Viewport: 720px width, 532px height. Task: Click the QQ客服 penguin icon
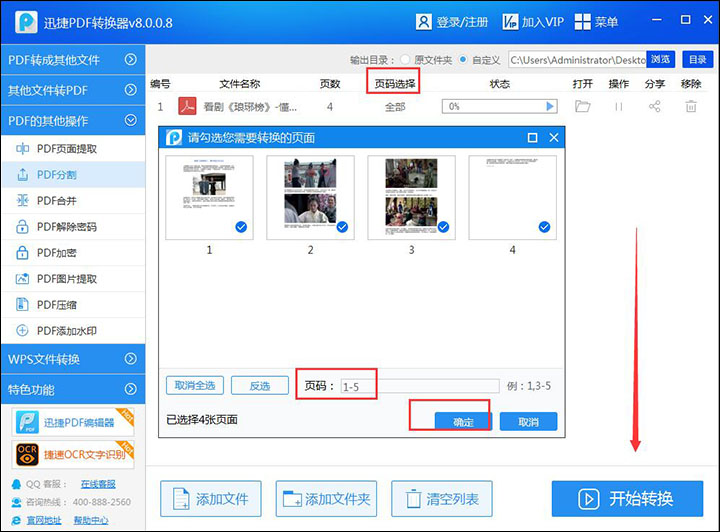[17, 484]
